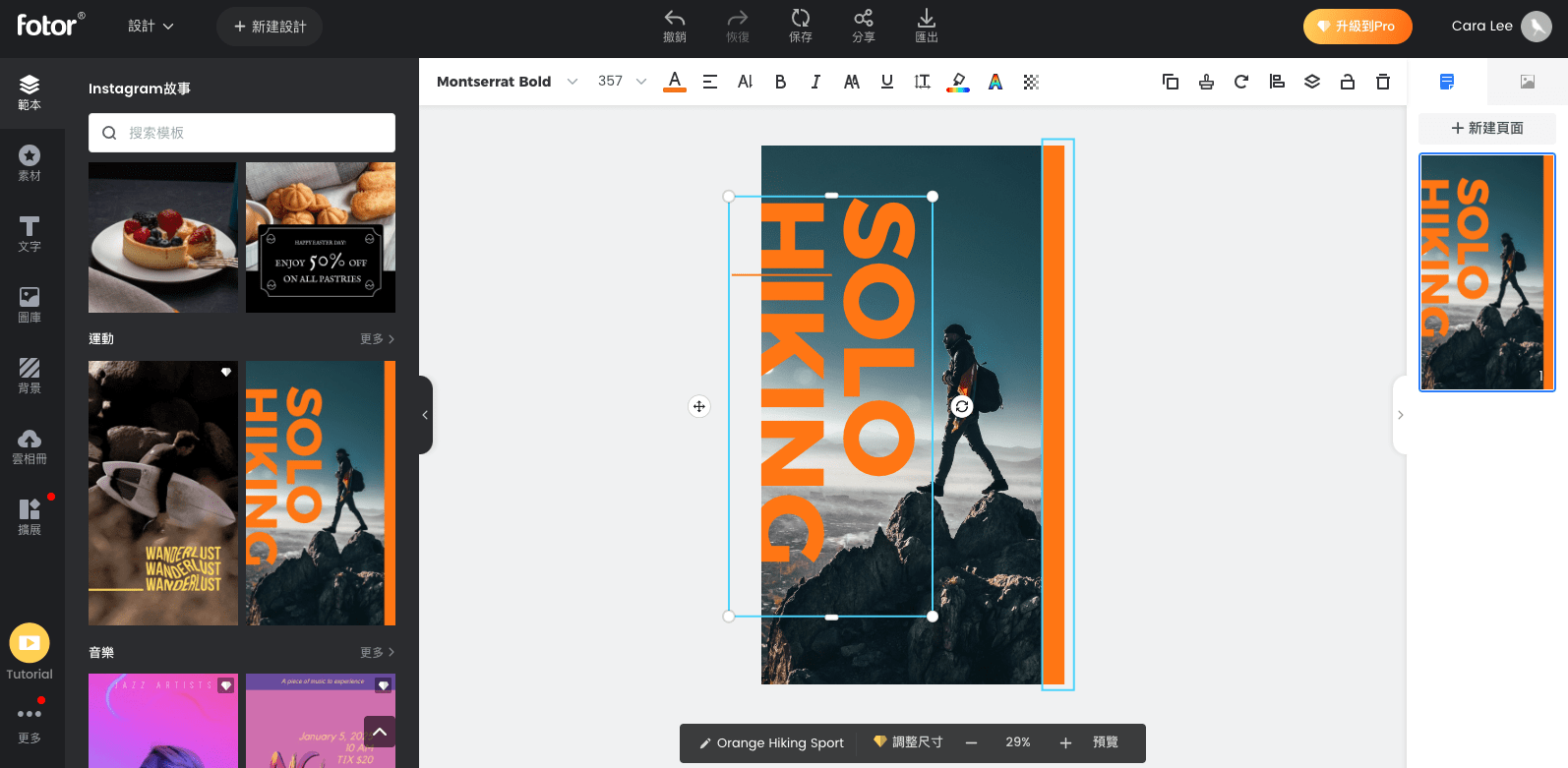
Task: Open the 背景 background panel
Action: tap(30, 376)
